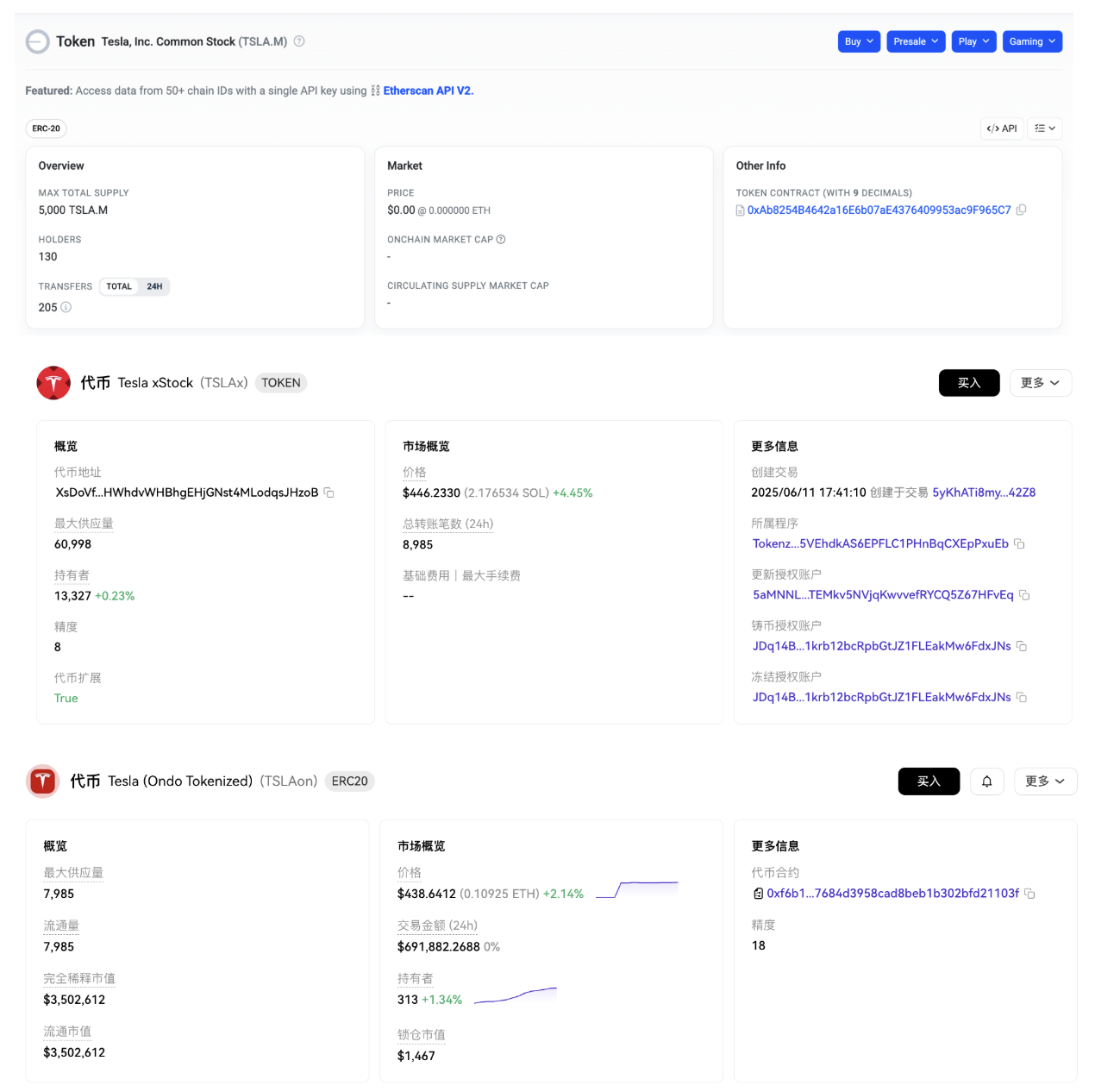The height and width of the screenshot is (1092, 1095).
Task: Click the info icon next to 205 transfers
Action: click(x=66, y=307)
